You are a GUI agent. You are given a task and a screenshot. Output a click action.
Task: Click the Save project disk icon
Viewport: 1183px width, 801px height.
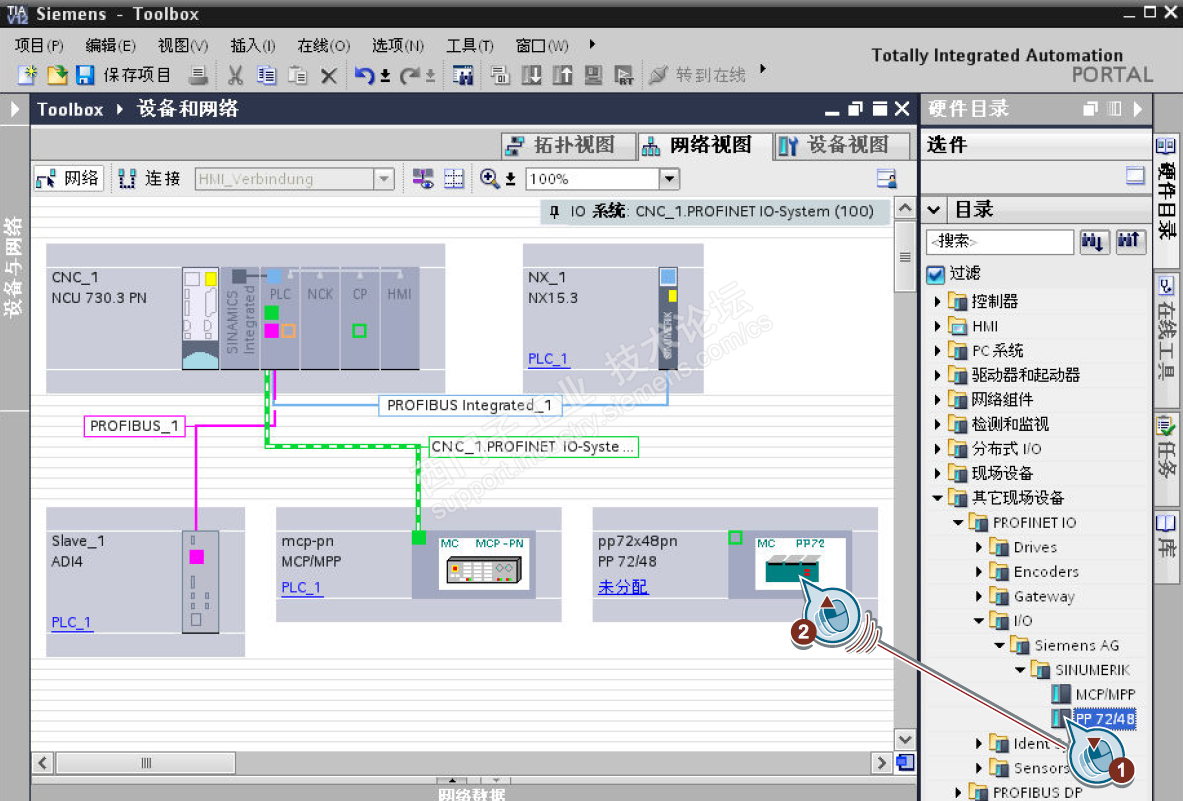(x=84, y=75)
